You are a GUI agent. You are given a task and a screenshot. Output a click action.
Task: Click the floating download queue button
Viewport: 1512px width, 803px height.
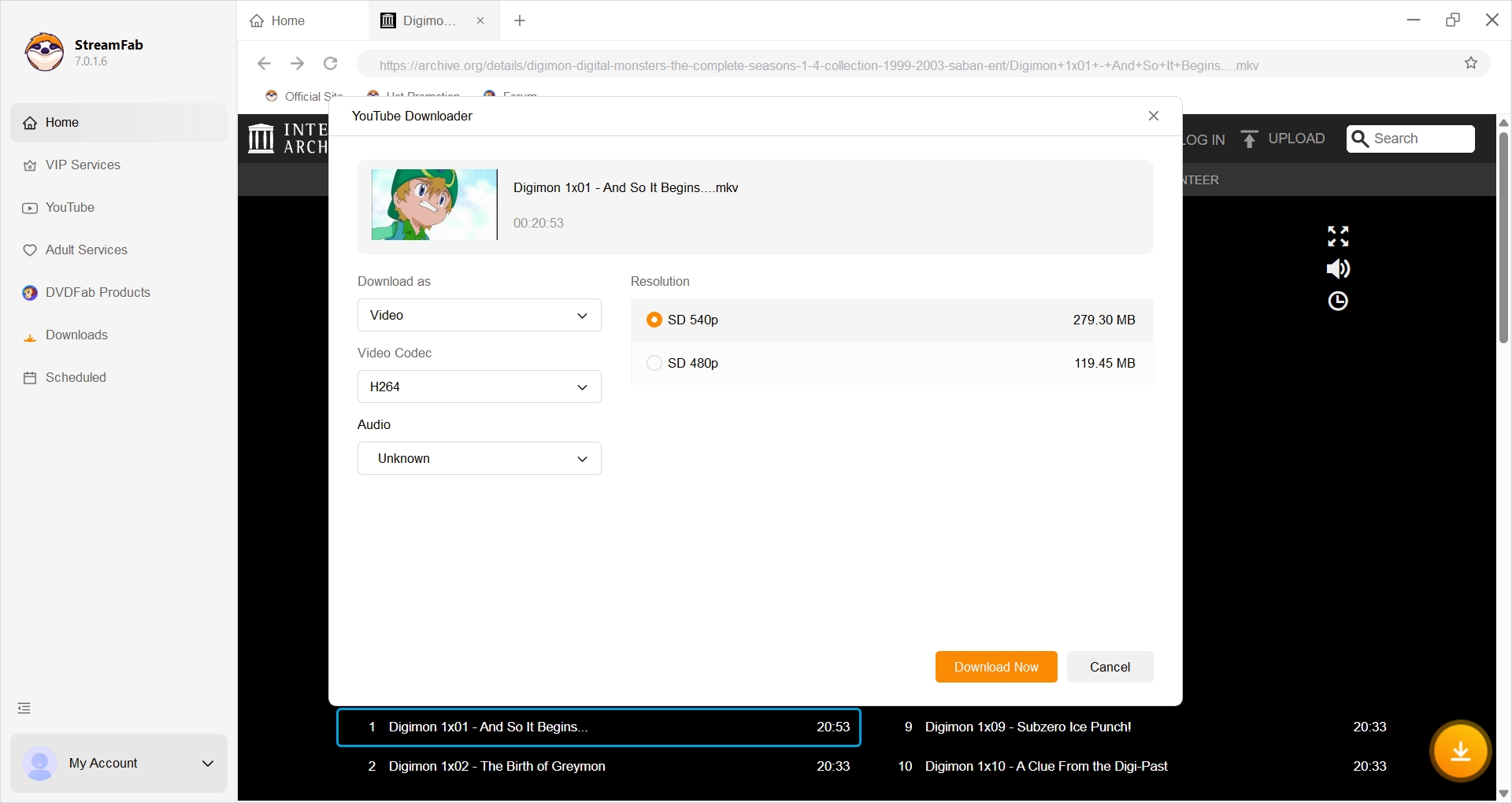coord(1461,751)
